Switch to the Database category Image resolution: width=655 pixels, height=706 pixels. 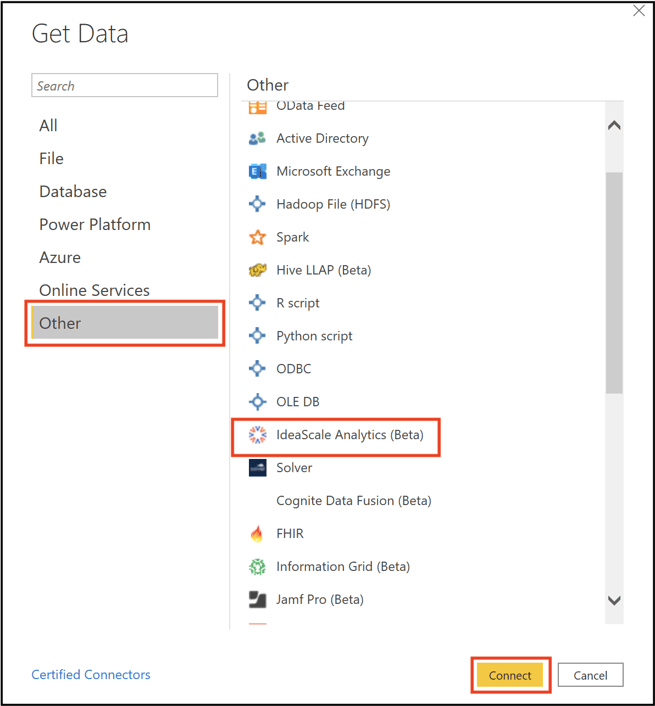coord(73,191)
